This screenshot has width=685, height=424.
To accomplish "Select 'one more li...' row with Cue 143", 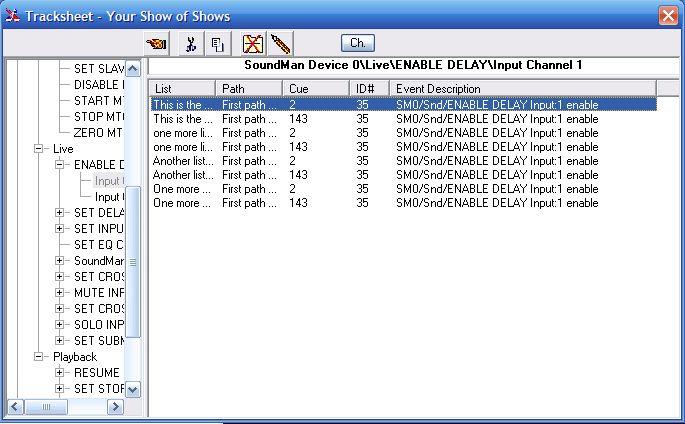I will click(x=403, y=147).
